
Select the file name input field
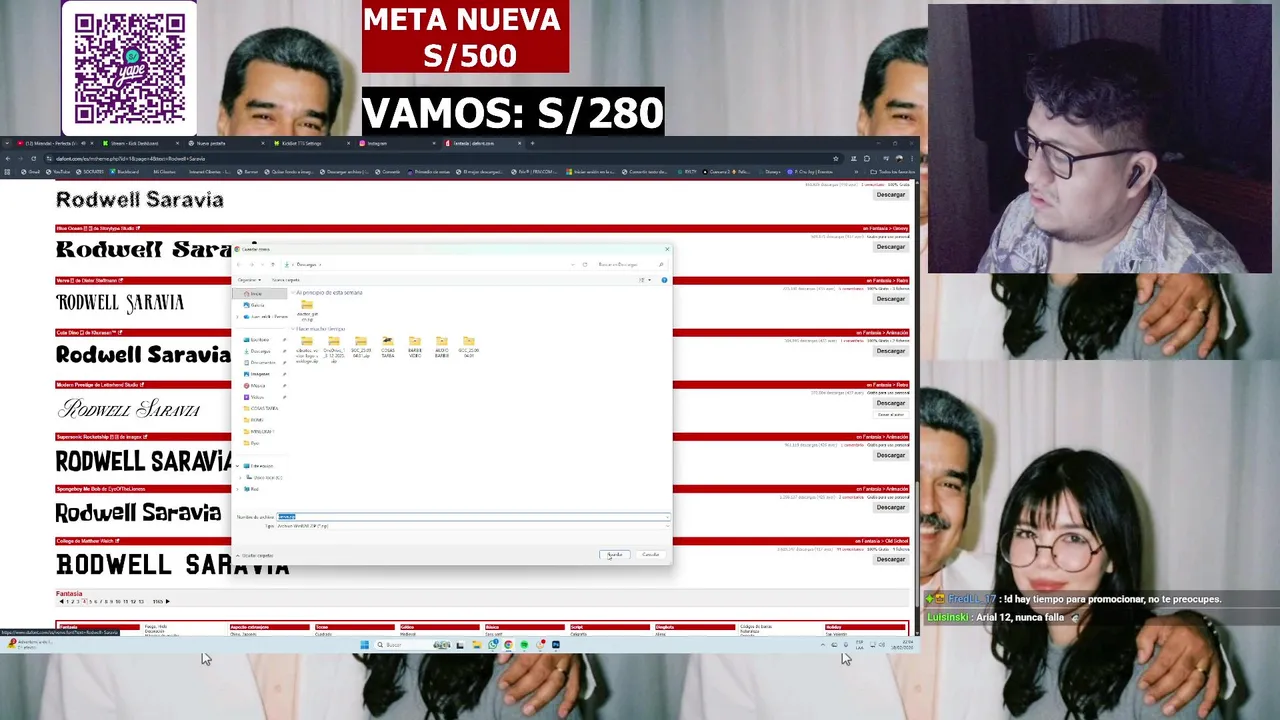[x=472, y=516]
